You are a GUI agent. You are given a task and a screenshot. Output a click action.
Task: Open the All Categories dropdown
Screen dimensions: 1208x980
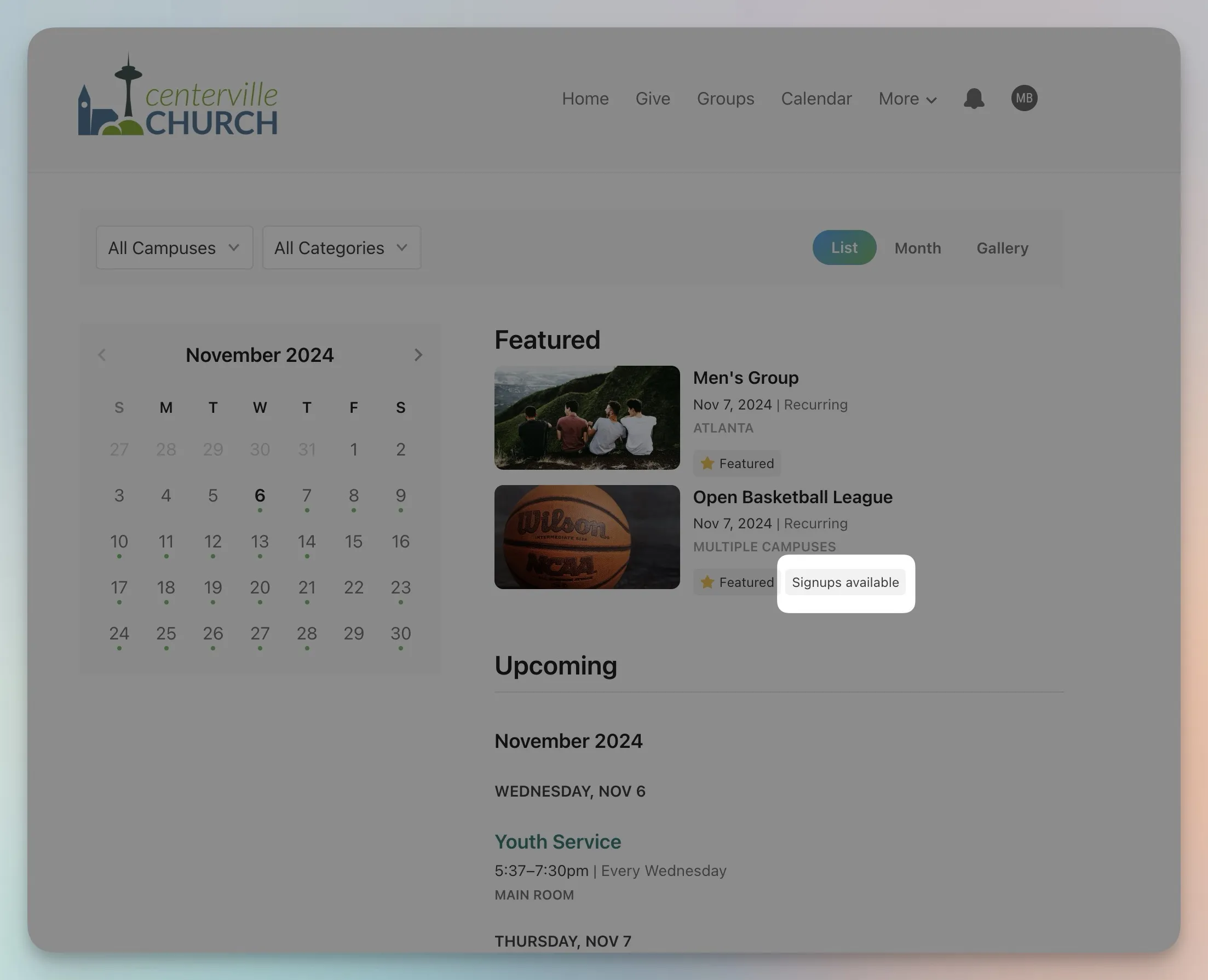click(341, 248)
